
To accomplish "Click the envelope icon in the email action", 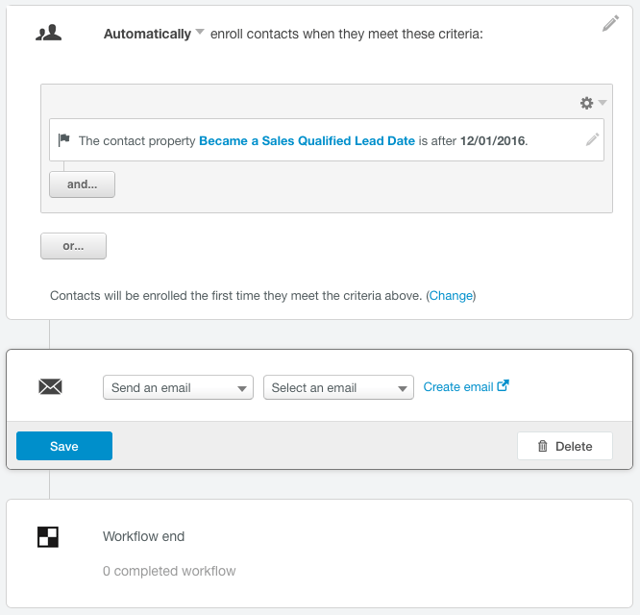I will [50, 387].
